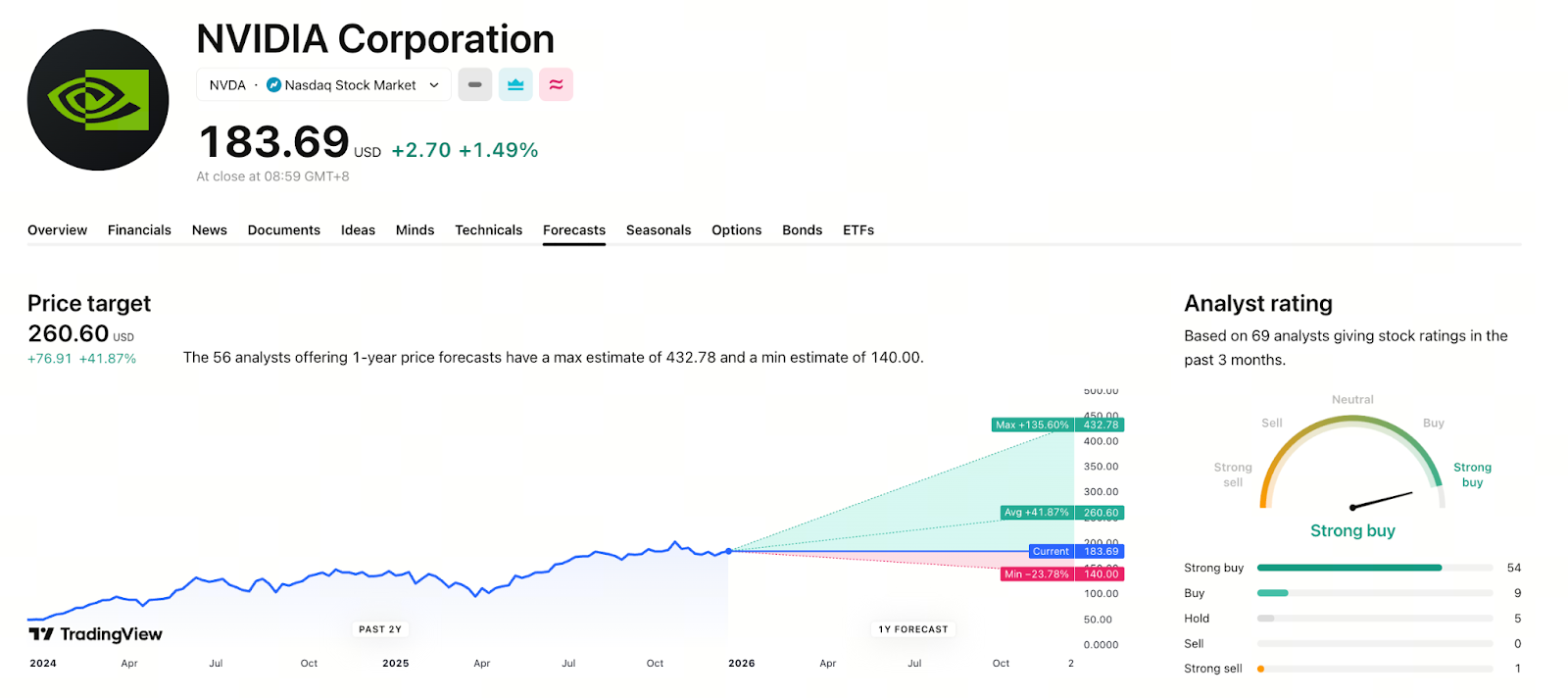This screenshot has height=698, width=1568.
Task: Click the Max +135.60% forecast label
Action: (1033, 425)
